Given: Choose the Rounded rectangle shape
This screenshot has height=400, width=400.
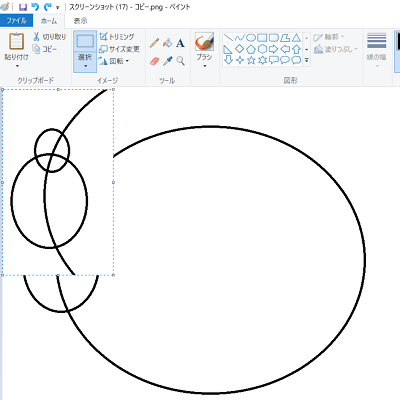Looking at the screenshot, I should pos(274,38).
